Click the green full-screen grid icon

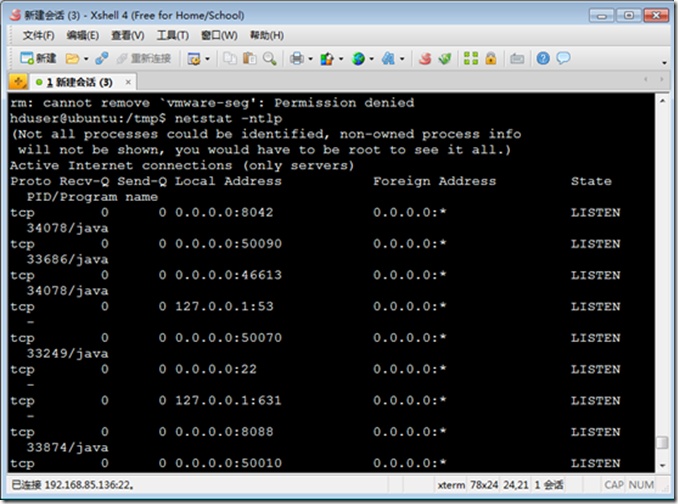[470, 58]
